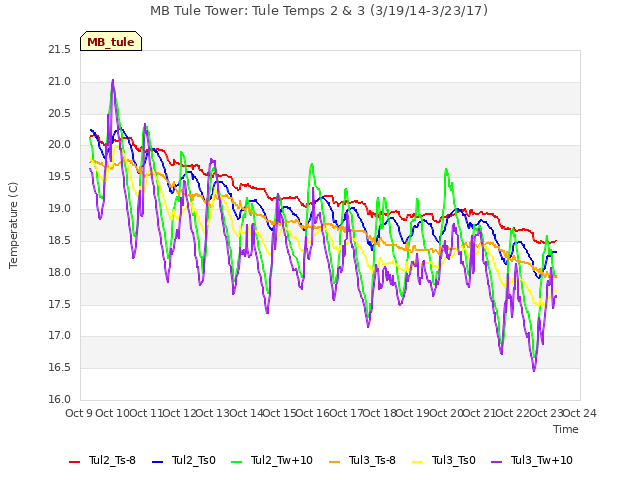Click the purple Tul3_Tw+10 legend swatch
Viewport: 640px width, 480px height.
click(497, 462)
